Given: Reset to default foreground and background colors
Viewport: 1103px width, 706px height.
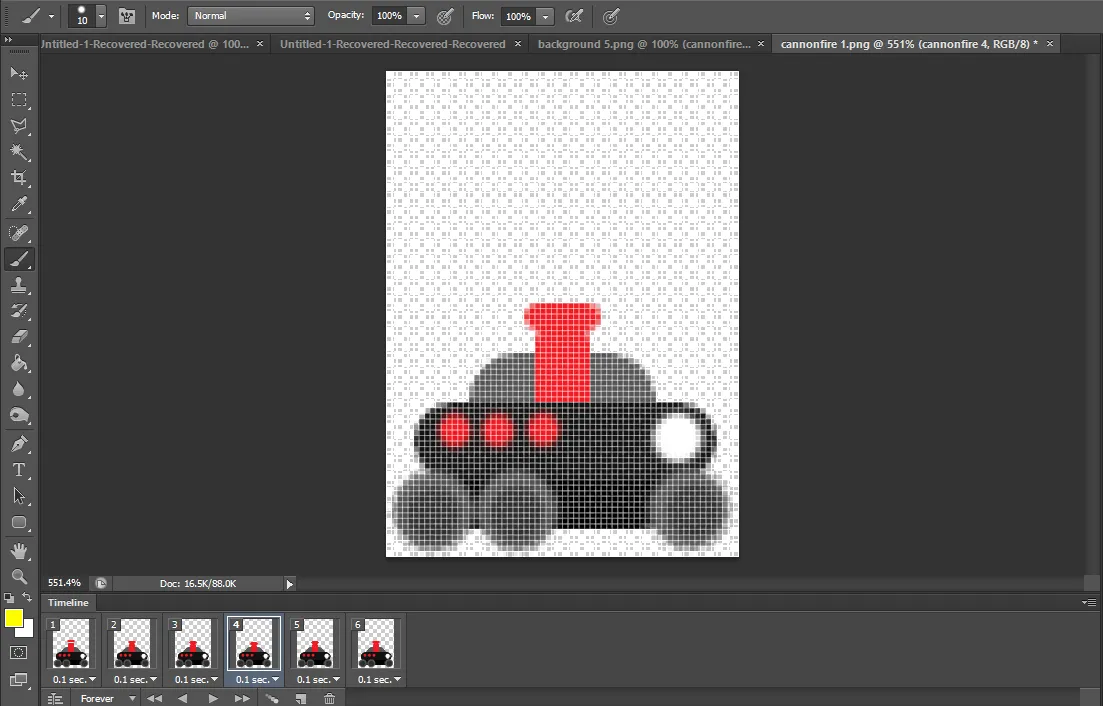Looking at the screenshot, I should 8,598.
